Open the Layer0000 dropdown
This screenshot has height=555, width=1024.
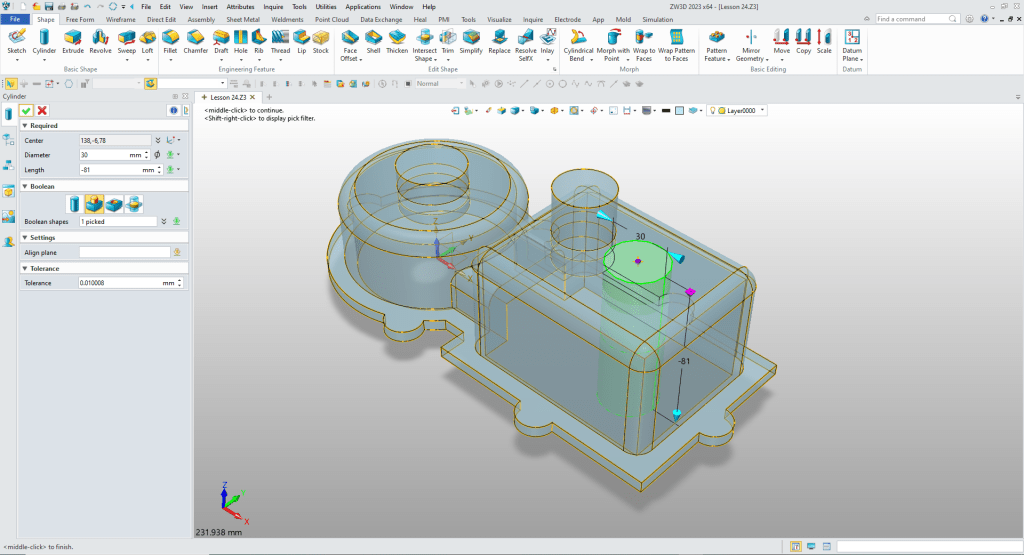click(763, 110)
